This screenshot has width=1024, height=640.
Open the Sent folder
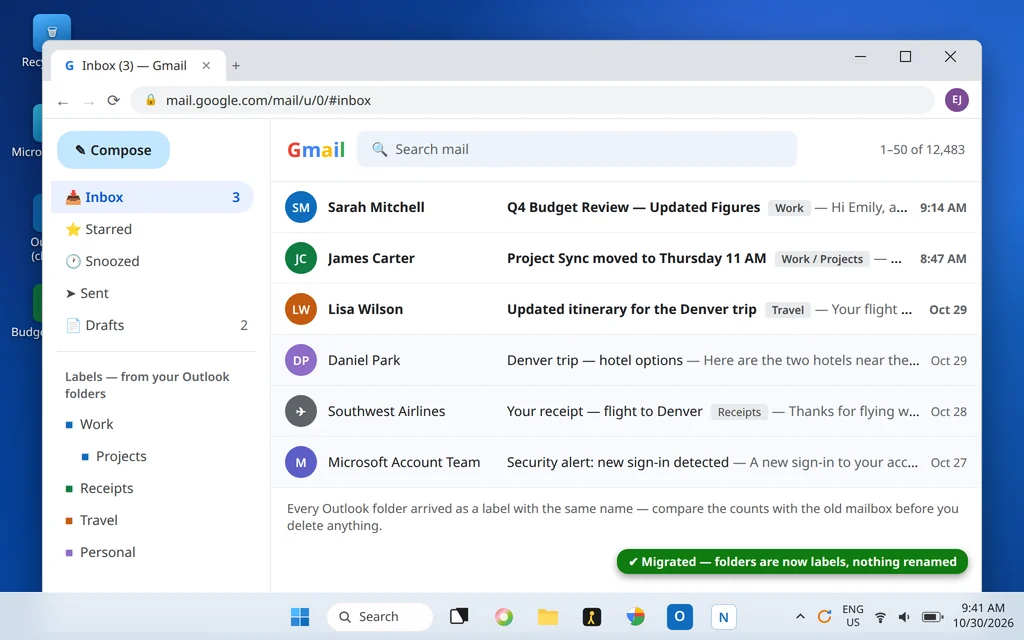(x=152, y=293)
